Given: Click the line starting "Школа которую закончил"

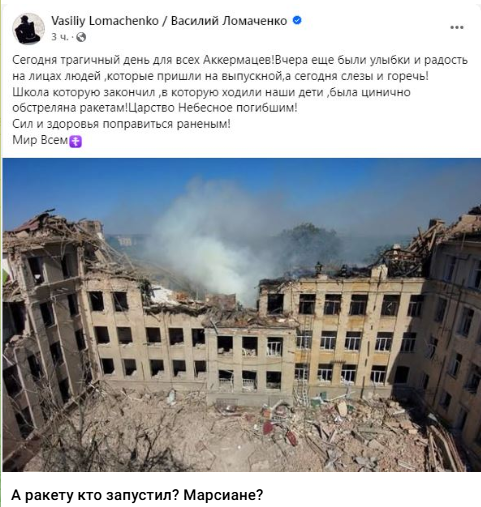Looking at the screenshot, I should 211,92.
